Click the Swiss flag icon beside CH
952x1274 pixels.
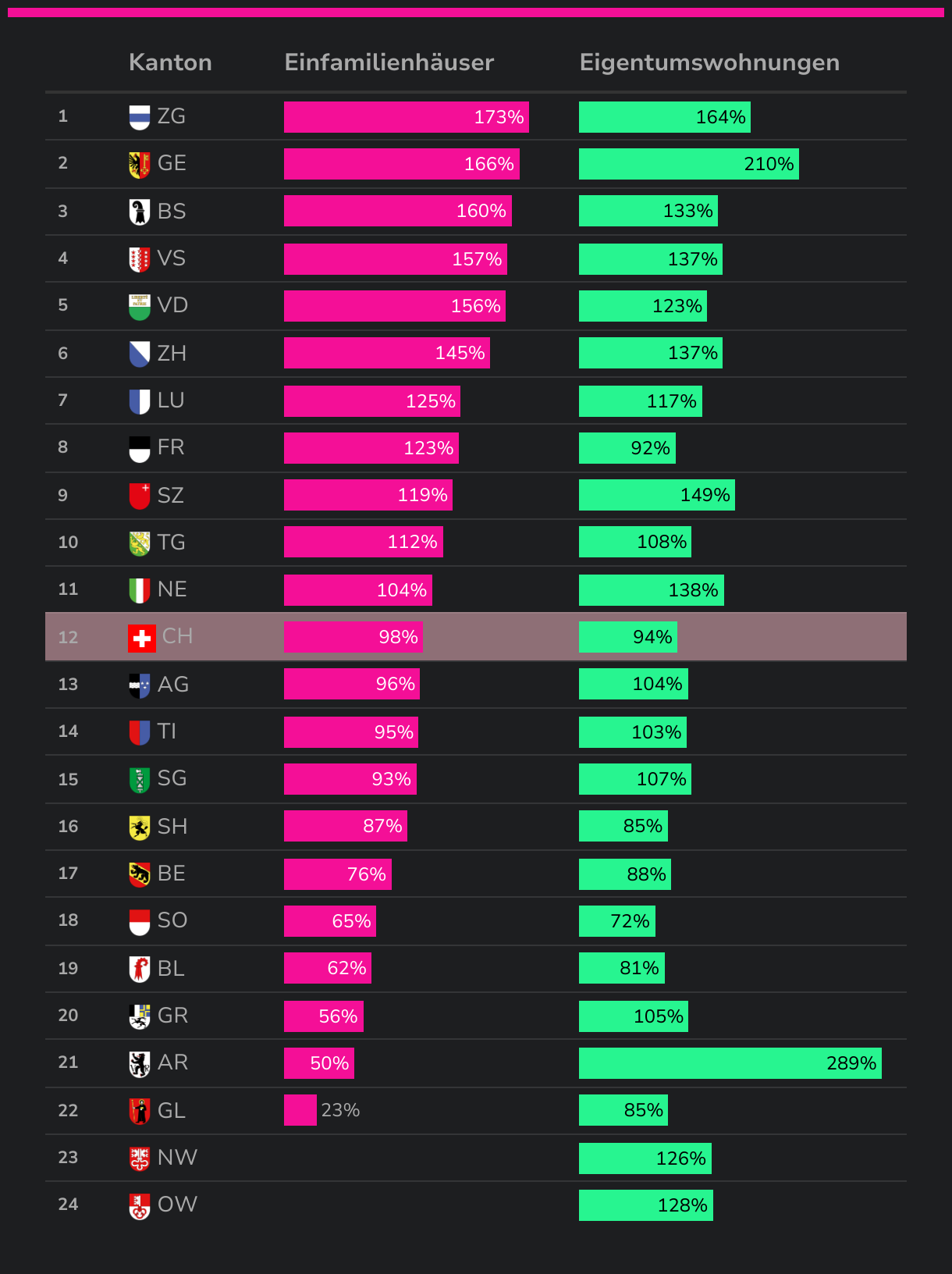pyautogui.click(x=141, y=638)
